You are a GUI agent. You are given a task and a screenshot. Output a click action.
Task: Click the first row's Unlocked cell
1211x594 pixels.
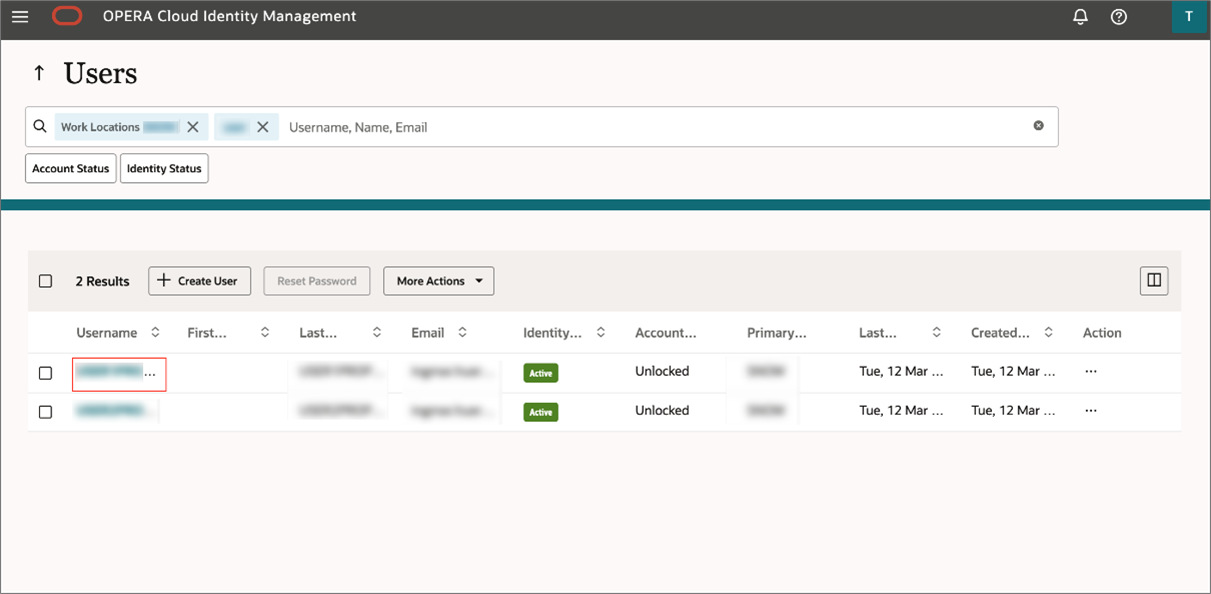point(662,371)
